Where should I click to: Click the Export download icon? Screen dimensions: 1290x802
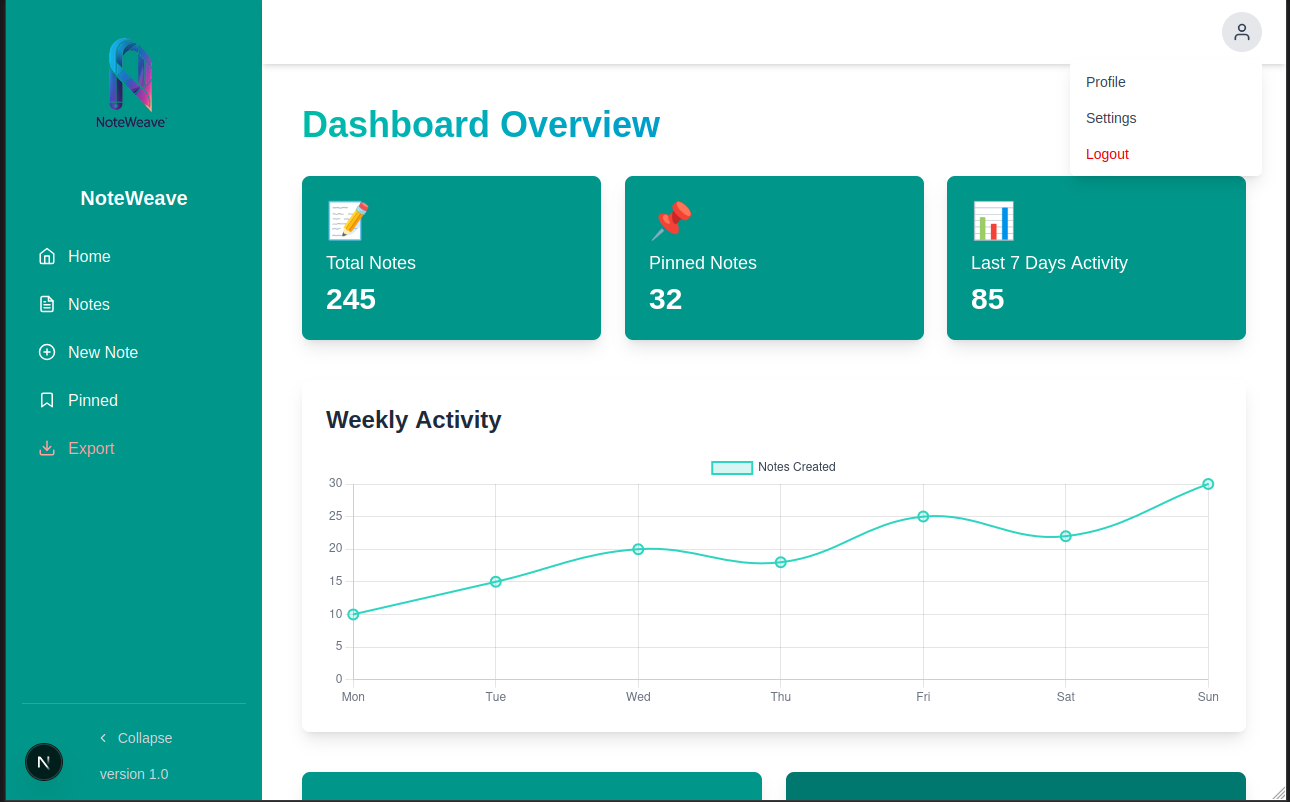pos(47,448)
